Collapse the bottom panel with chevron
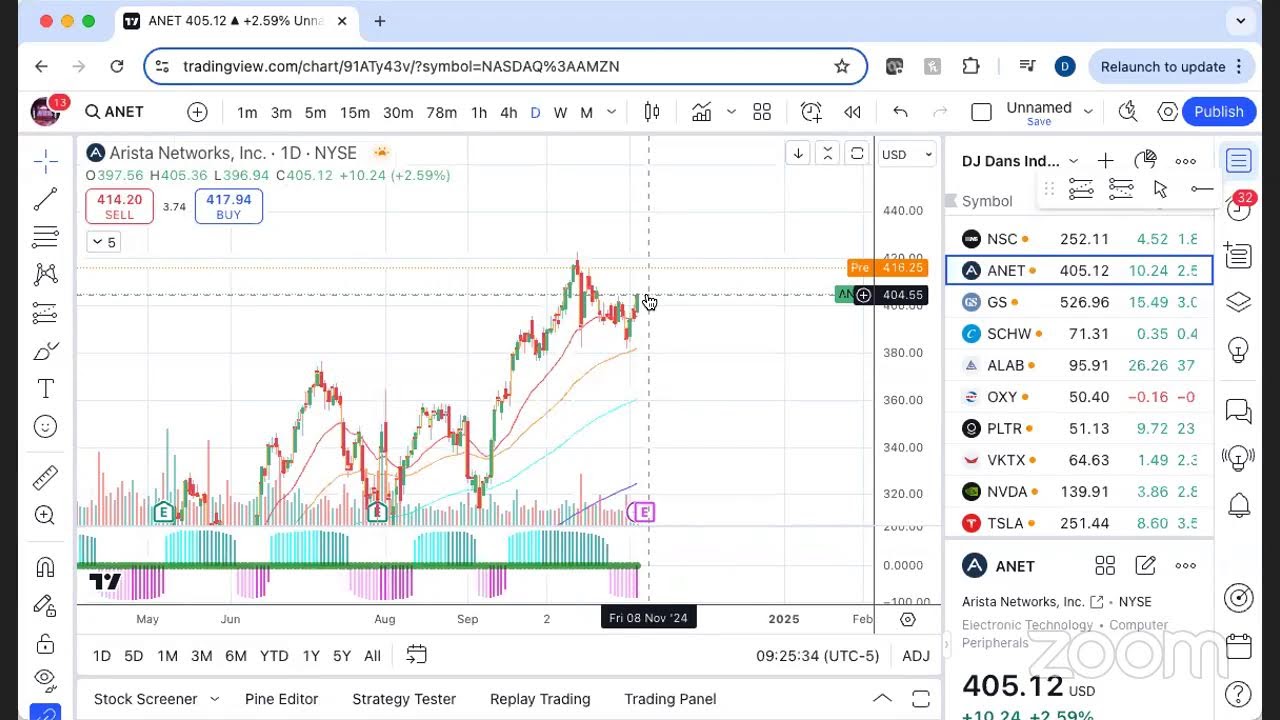Screen dimensions: 1280x720 (x=882, y=698)
